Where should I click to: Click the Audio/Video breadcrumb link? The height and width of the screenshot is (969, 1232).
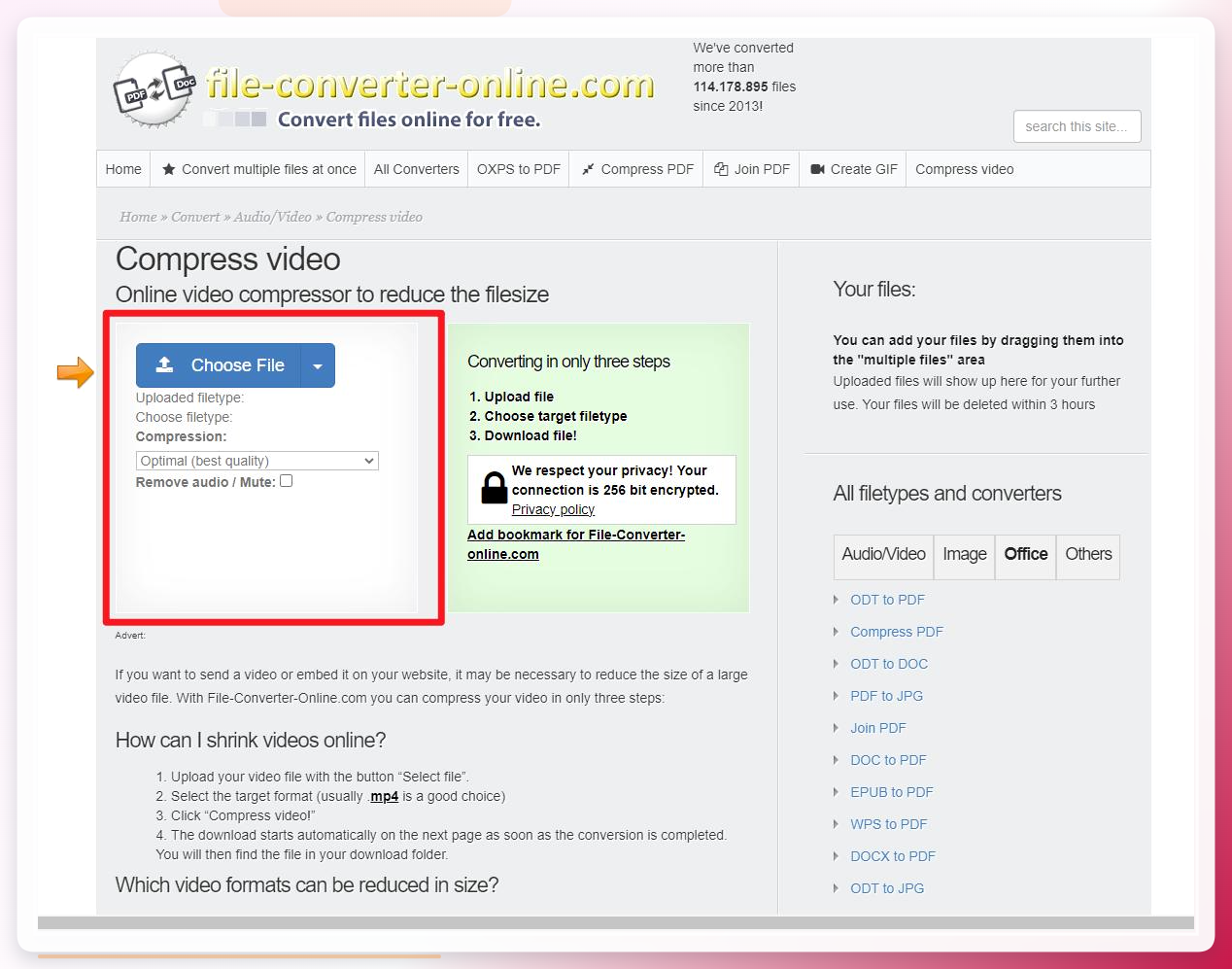(x=272, y=217)
